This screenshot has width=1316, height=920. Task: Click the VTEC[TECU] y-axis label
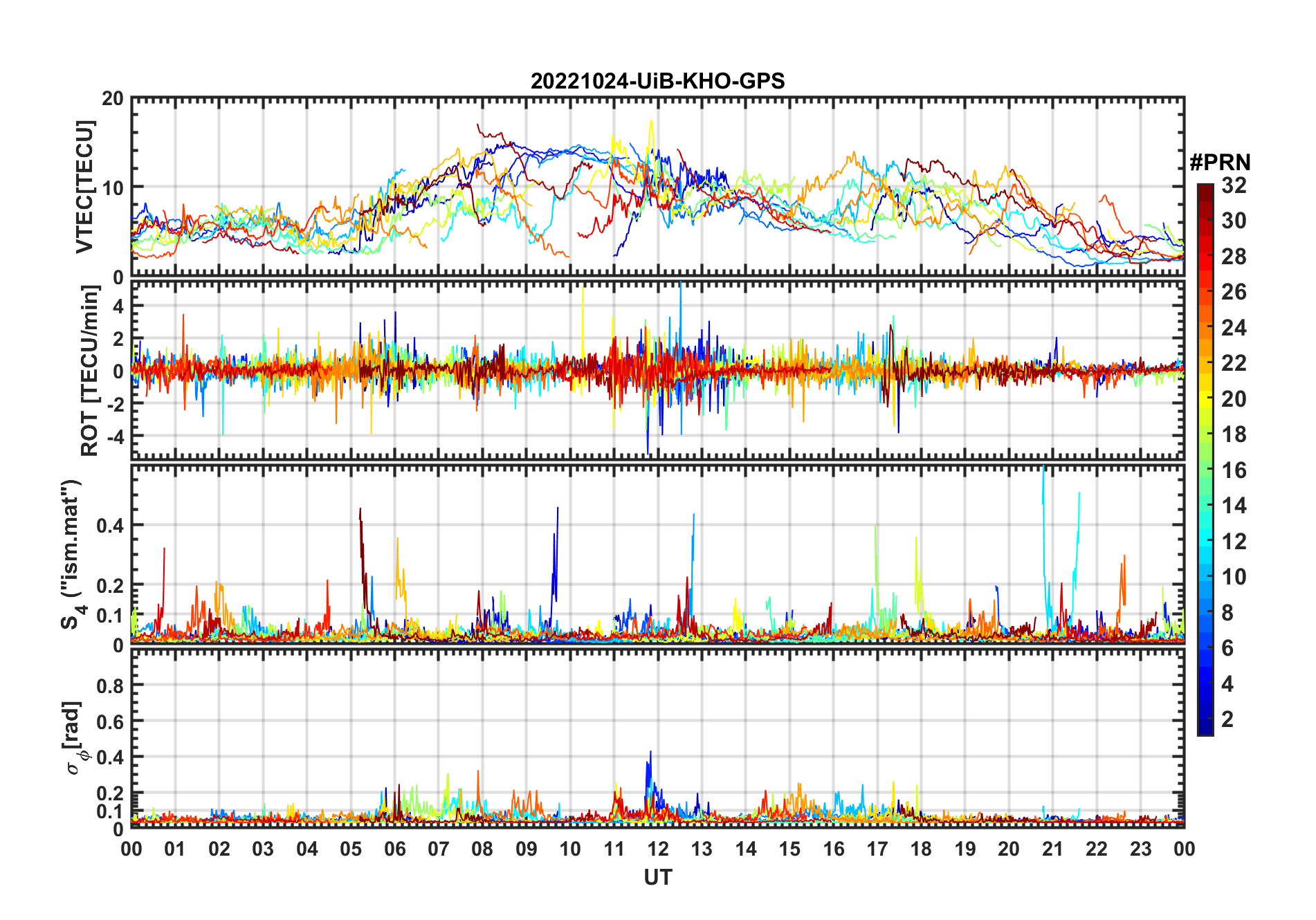[84, 187]
